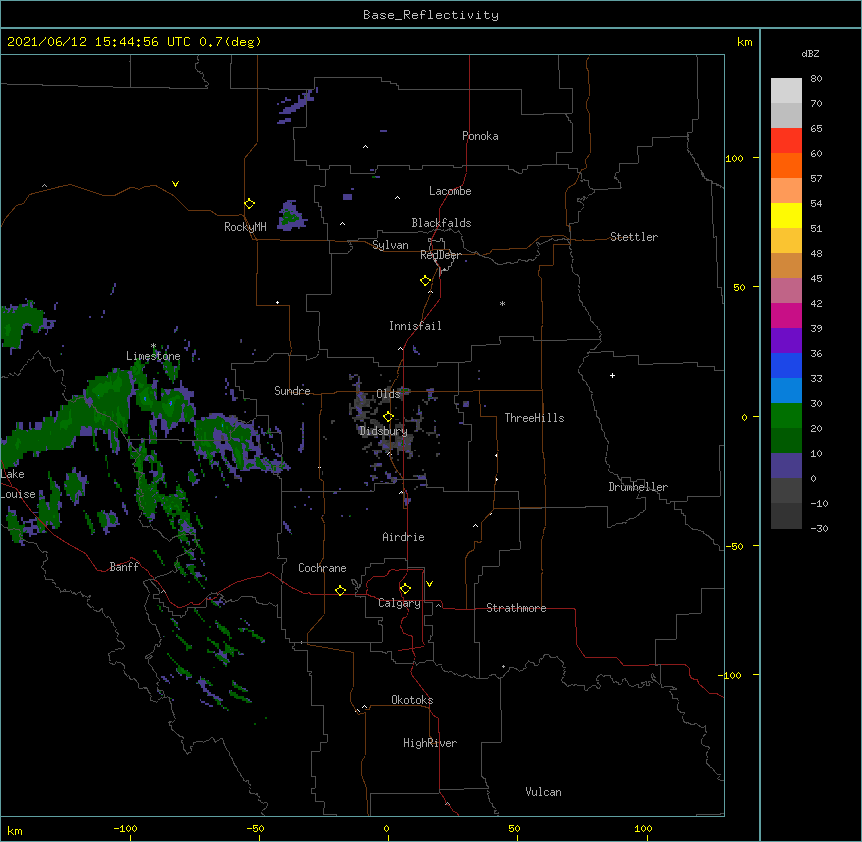Click the bottom axis 100 km tick label

643,828
